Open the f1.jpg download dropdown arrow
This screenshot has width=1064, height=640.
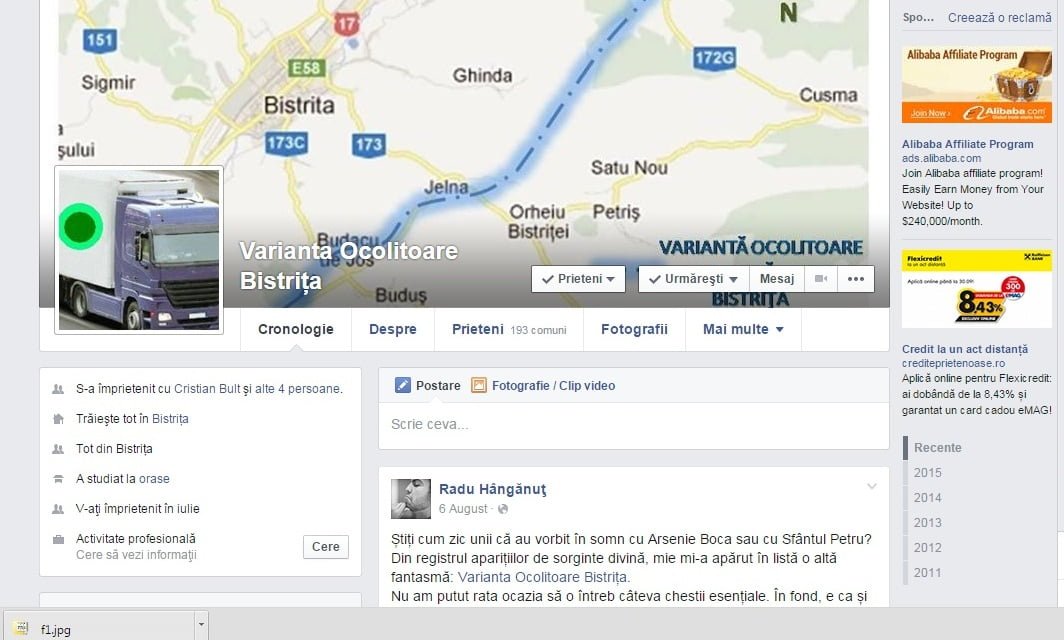tap(201, 625)
